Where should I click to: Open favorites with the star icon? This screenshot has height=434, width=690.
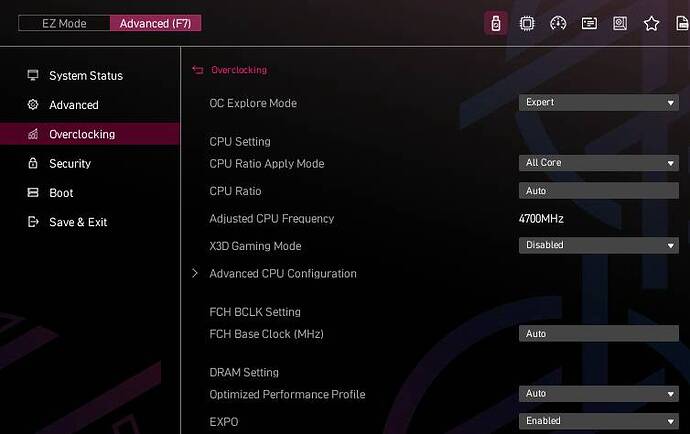tap(652, 23)
